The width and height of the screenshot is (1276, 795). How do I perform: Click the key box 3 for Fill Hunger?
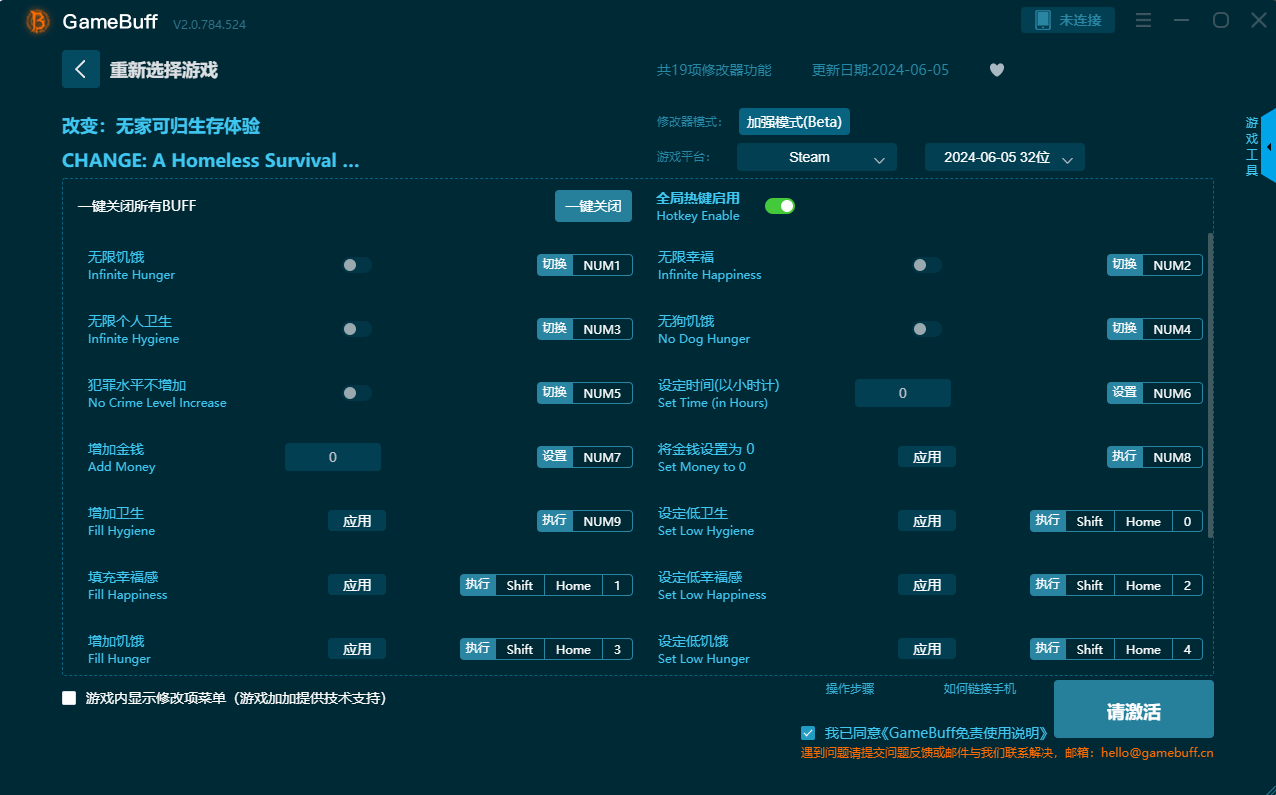617,649
